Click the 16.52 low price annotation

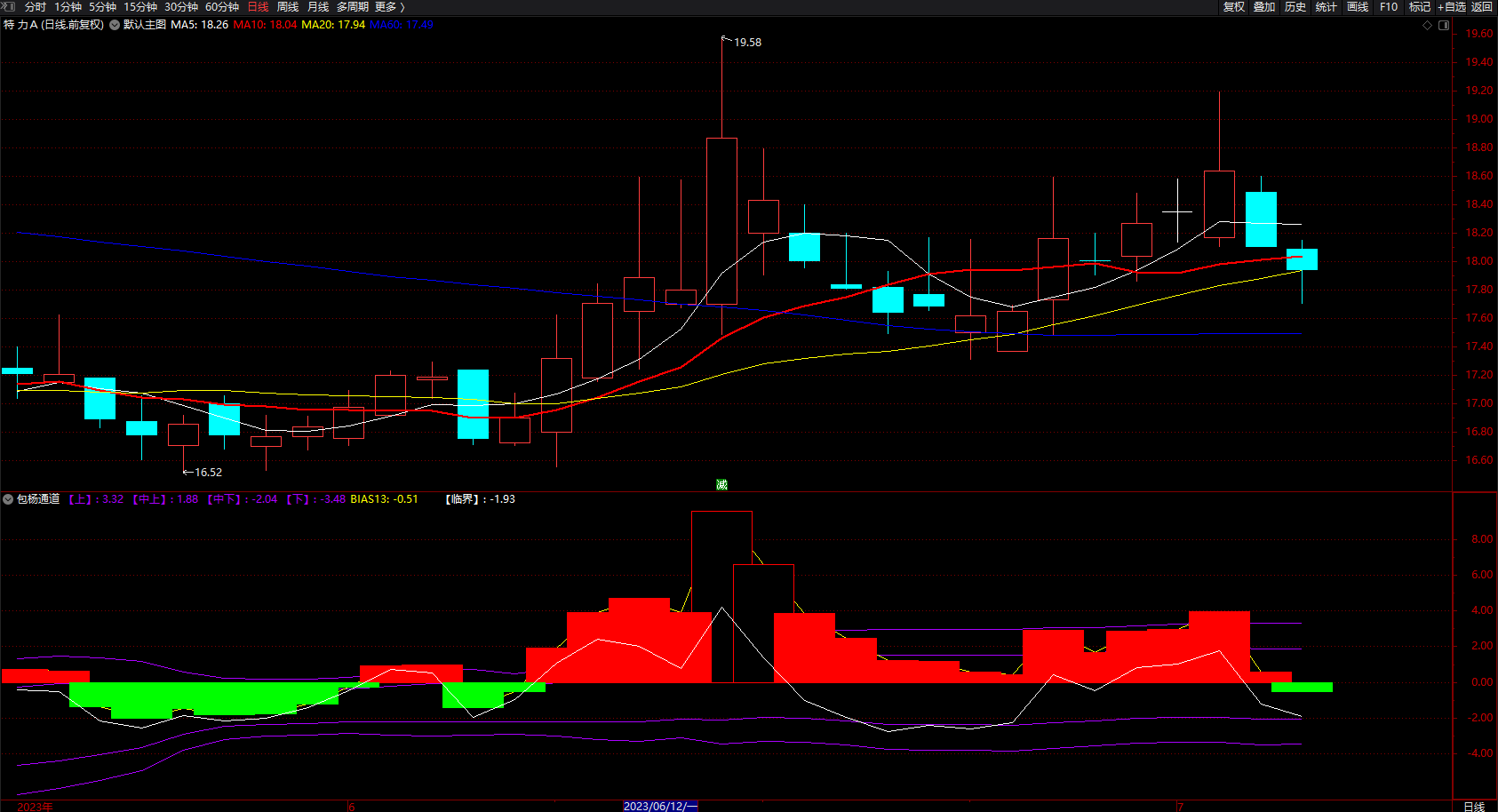click(208, 473)
